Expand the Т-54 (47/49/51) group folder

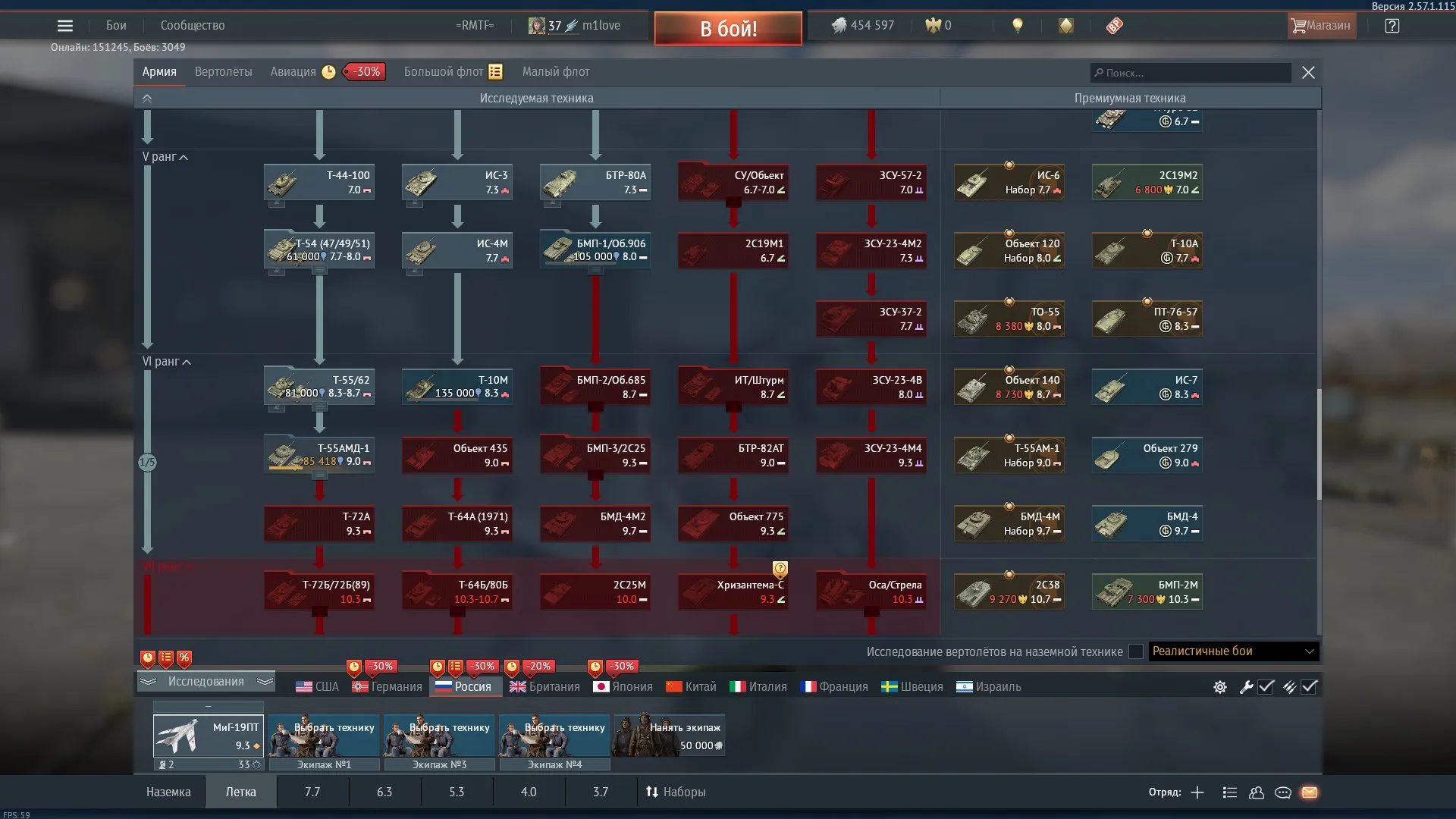click(319, 249)
